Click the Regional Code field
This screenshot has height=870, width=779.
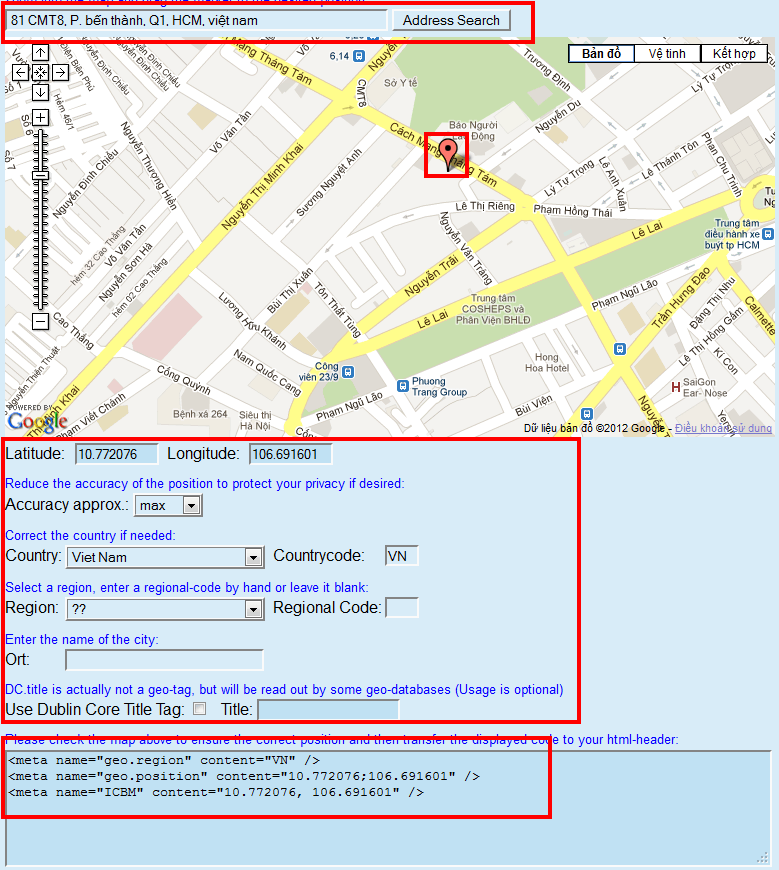(x=402, y=608)
